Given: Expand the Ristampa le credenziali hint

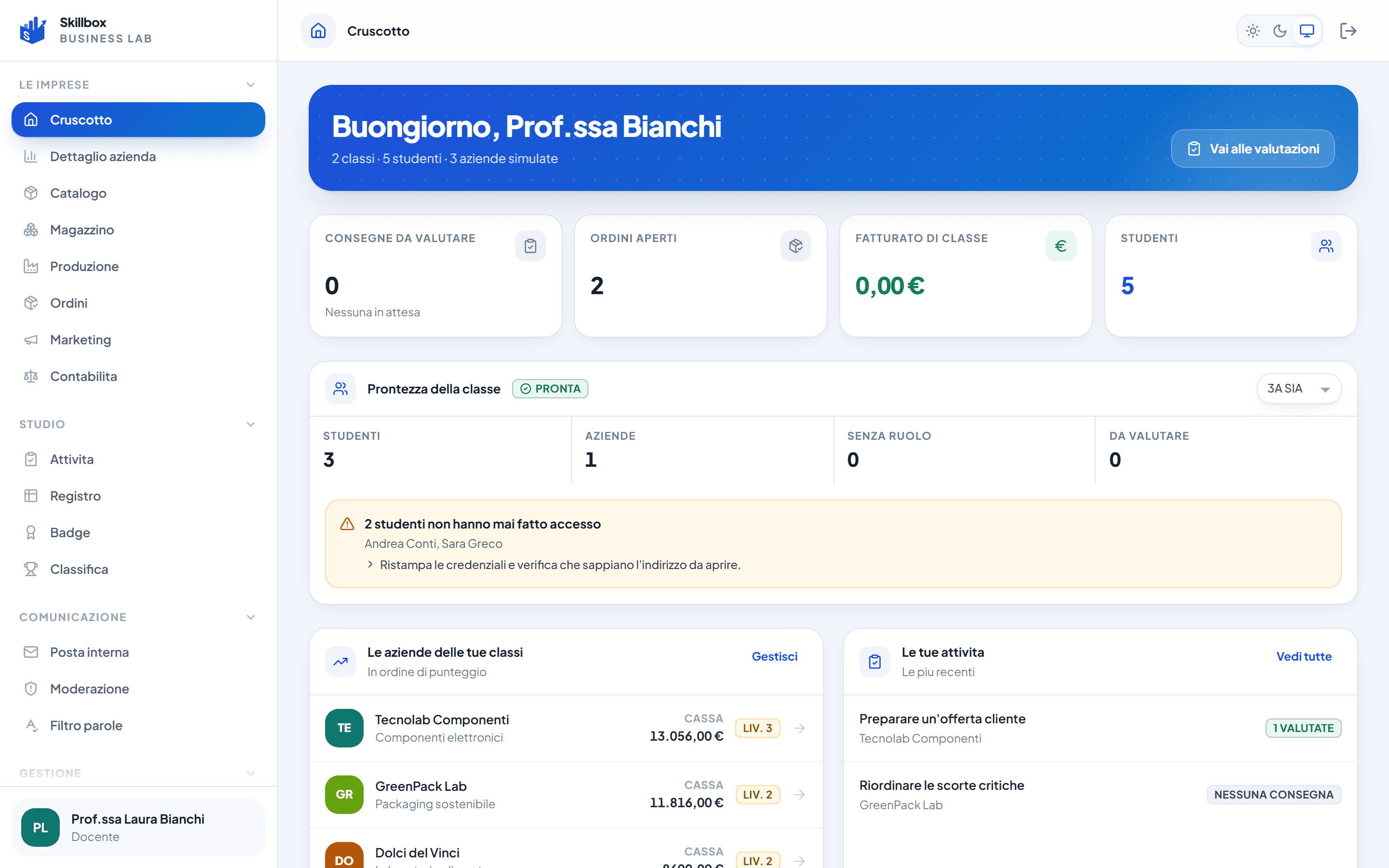Looking at the screenshot, I should coord(553,565).
